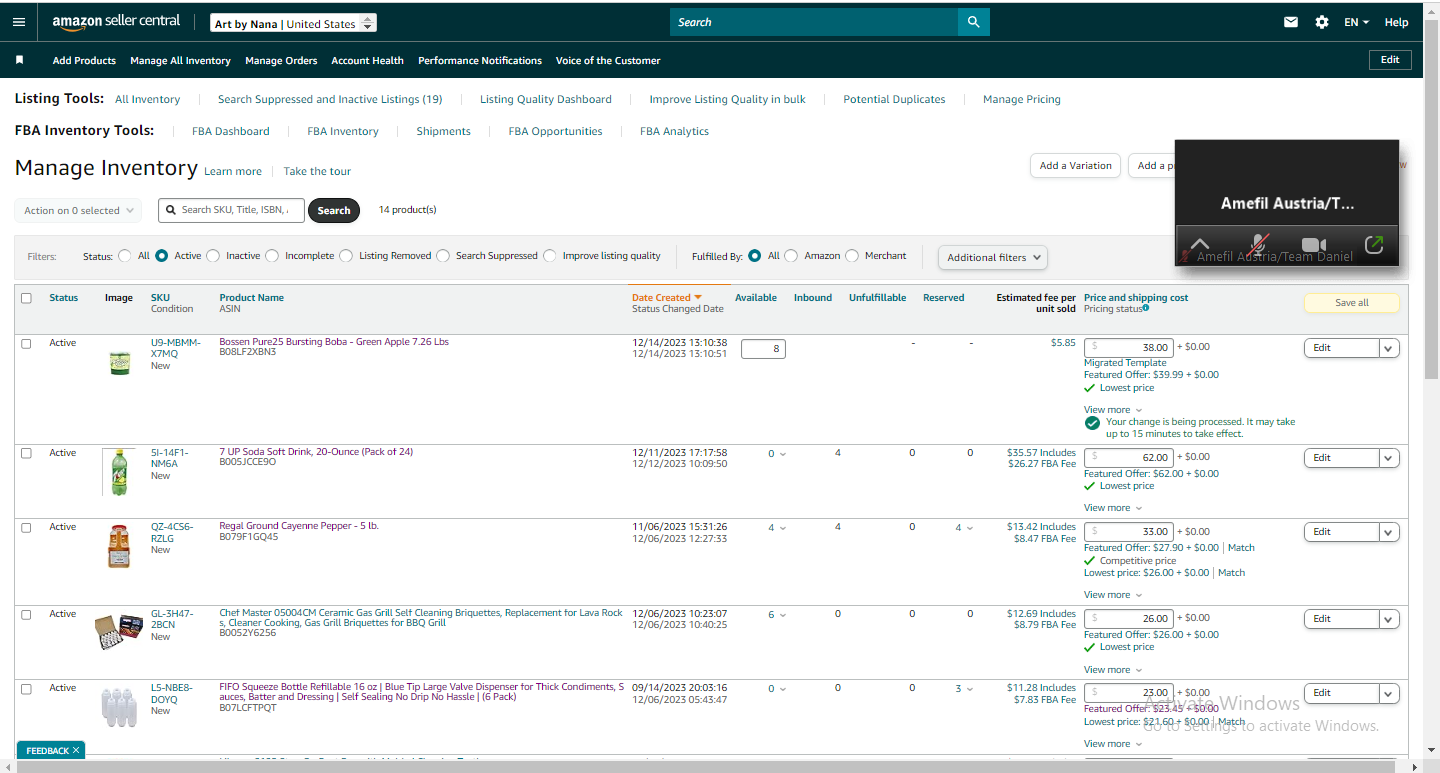Open FIFO Squeeze Bottle product thumbnail
This screenshot has width=1440, height=773.
pyautogui.click(x=119, y=707)
